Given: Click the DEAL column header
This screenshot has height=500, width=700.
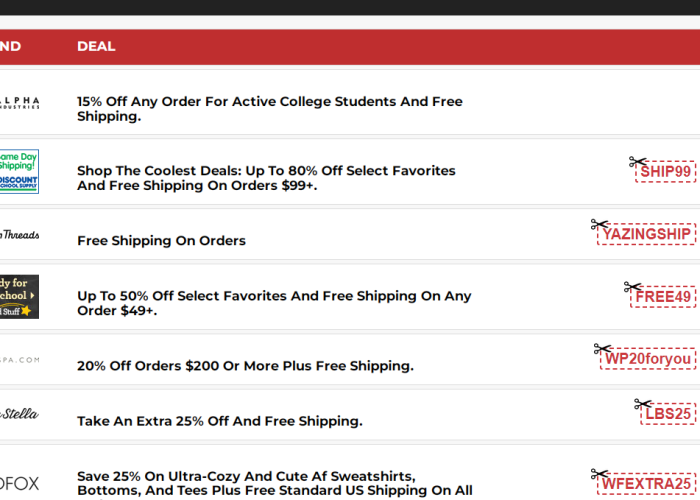Looking at the screenshot, I should tap(96, 46).
